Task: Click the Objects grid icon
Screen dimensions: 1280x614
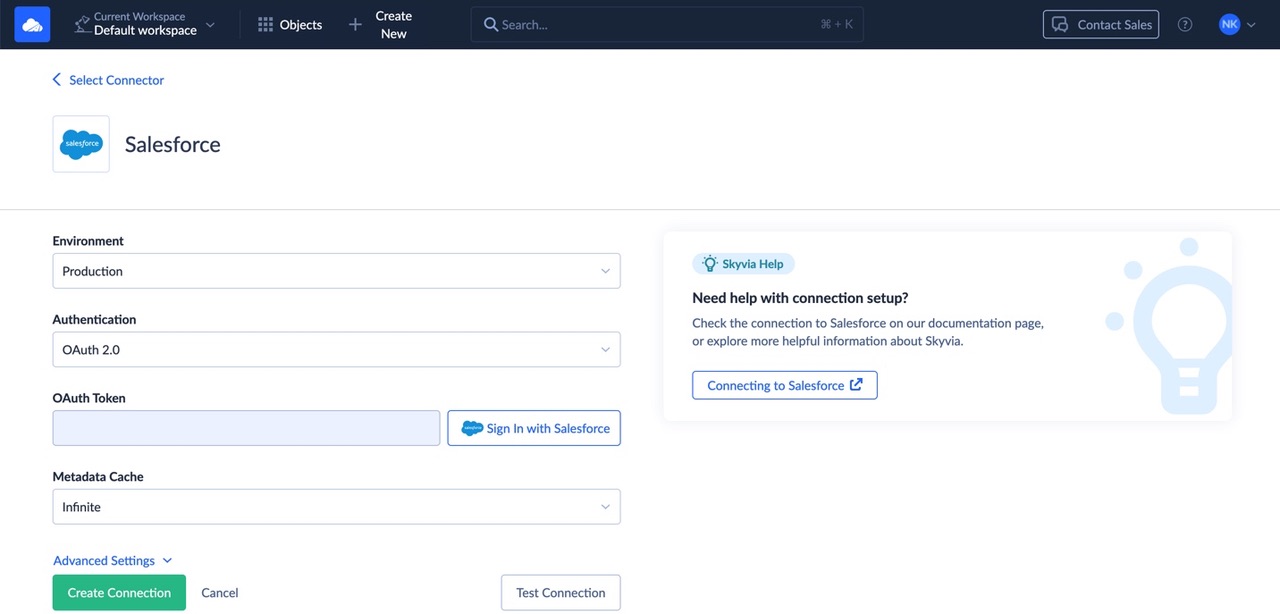Action: click(265, 25)
